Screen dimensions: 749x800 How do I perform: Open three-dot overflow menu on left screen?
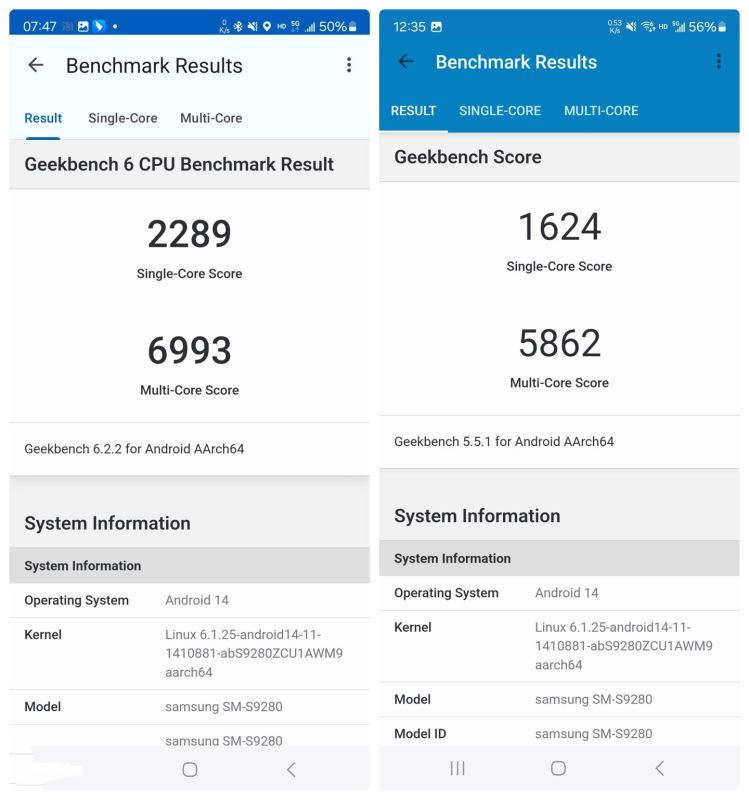[348, 66]
